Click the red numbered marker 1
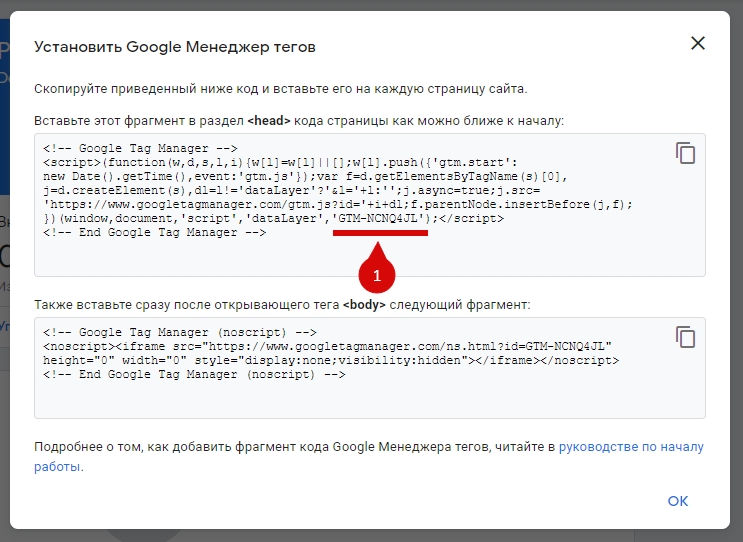Image resolution: width=743 pixels, height=542 pixels. [x=377, y=271]
